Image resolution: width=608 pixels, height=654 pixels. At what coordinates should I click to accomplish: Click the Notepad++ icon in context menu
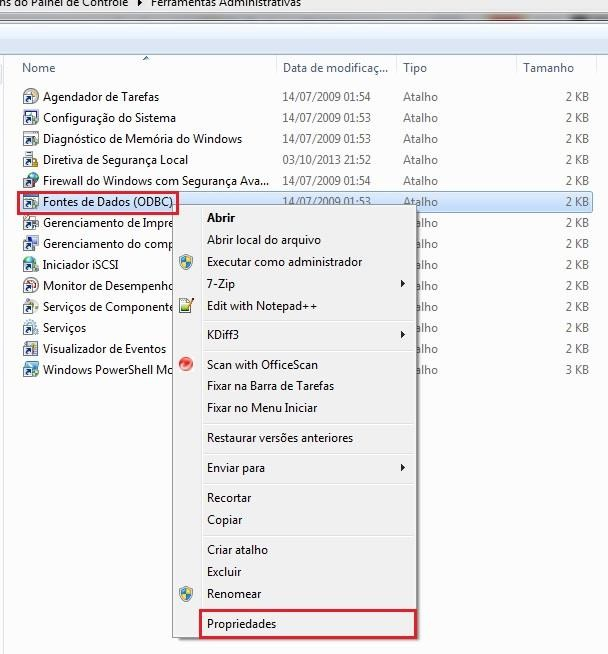(x=186, y=306)
